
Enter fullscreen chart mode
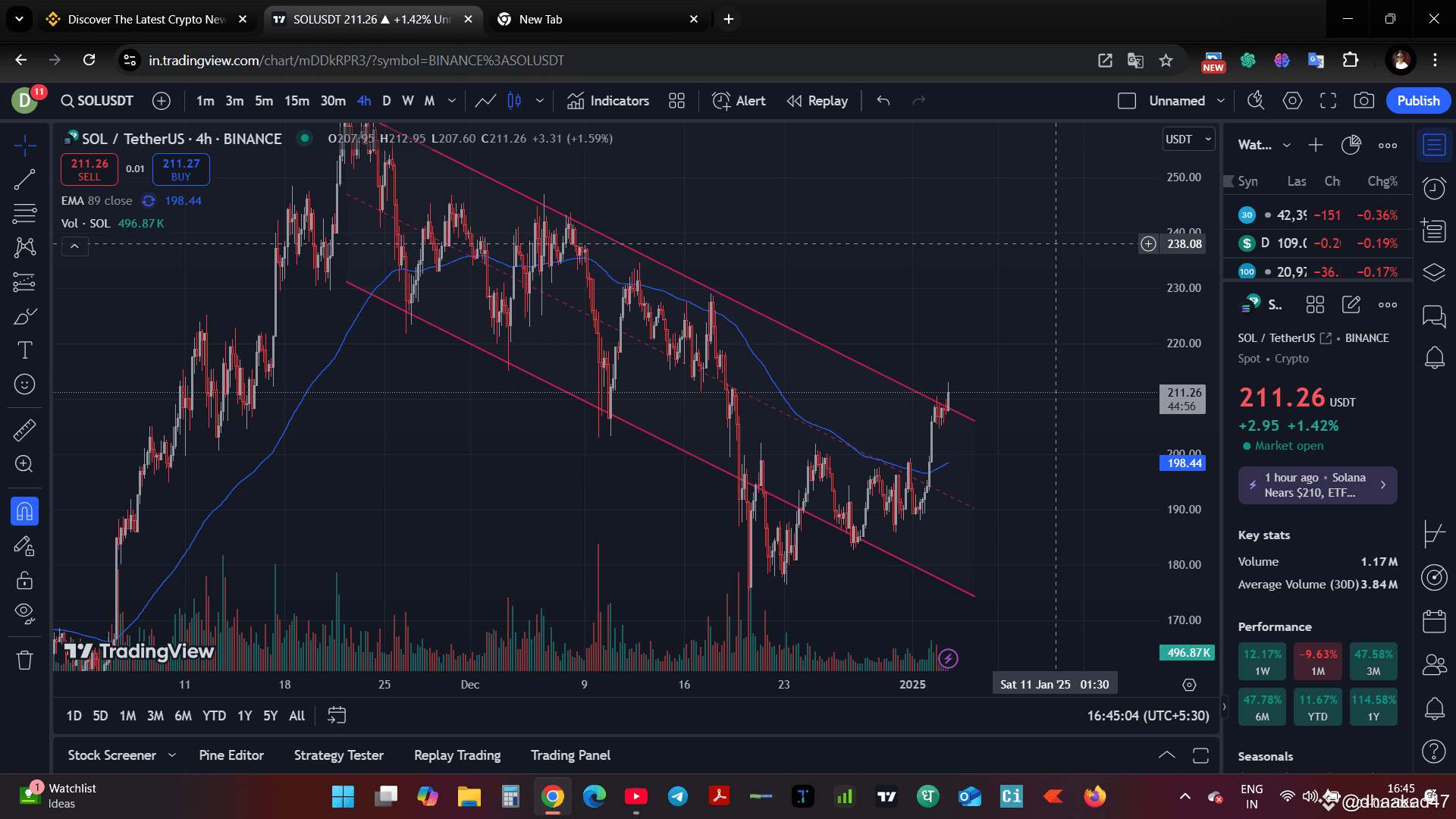click(1328, 101)
